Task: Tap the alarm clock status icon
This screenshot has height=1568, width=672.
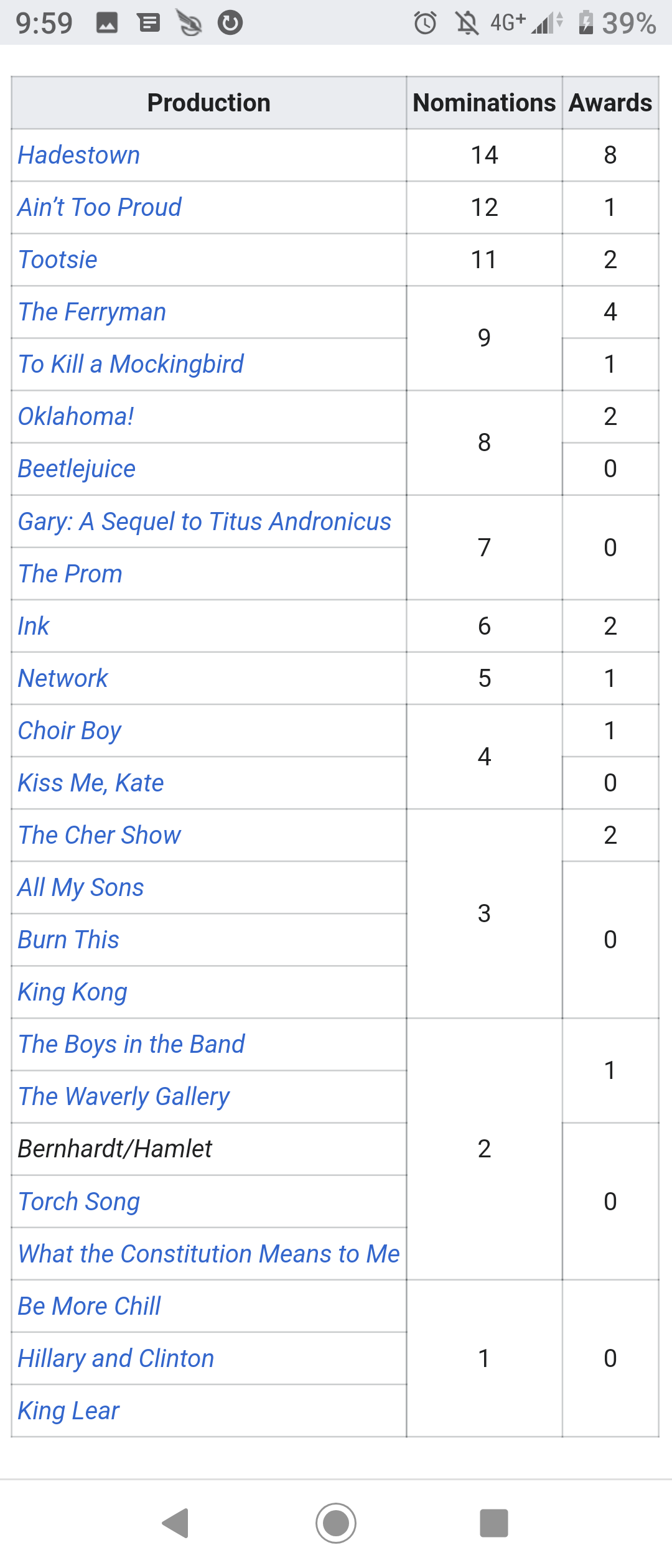Action: pyautogui.click(x=426, y=23)
